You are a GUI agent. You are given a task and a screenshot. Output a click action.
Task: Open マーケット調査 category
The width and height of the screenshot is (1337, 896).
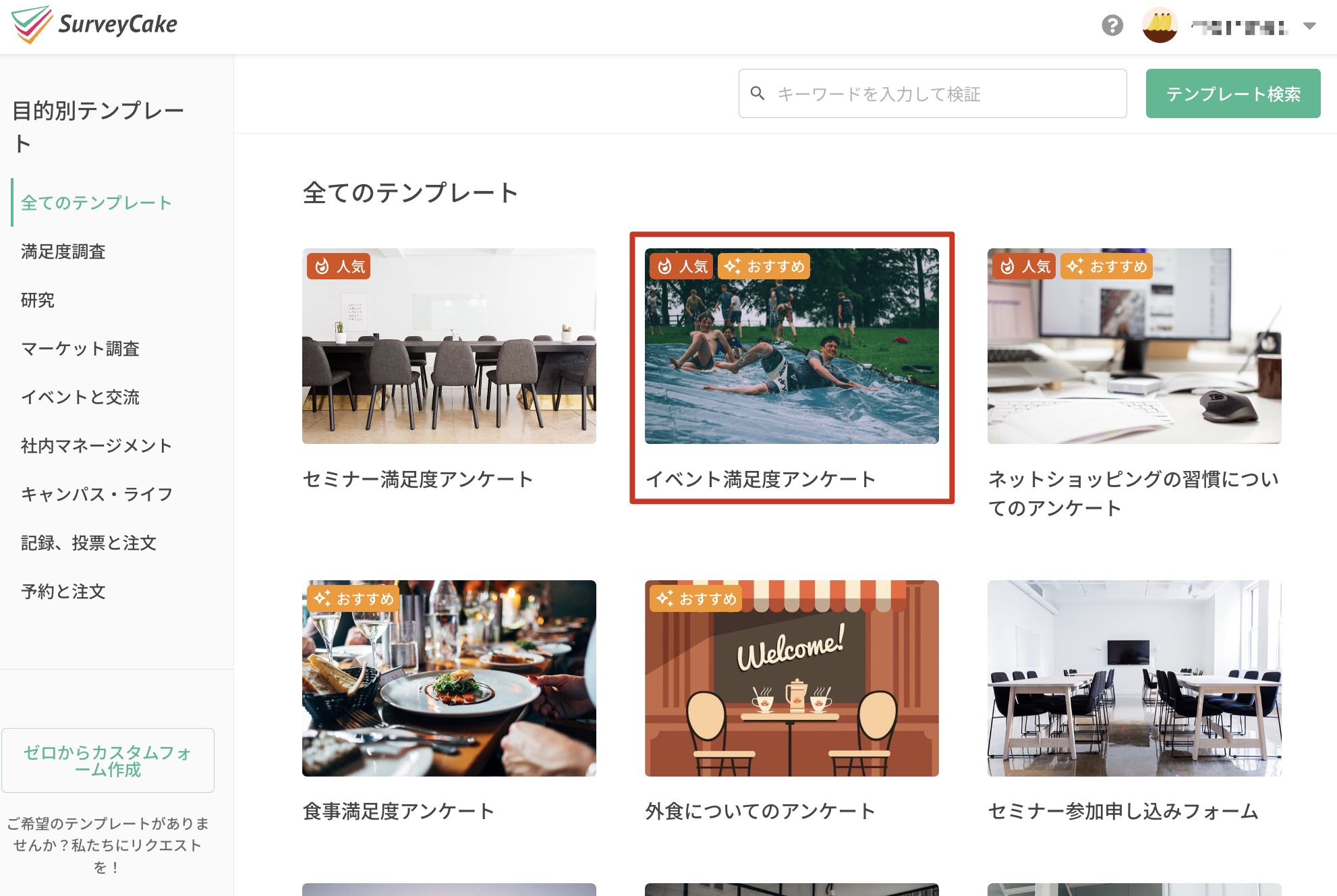80,348
